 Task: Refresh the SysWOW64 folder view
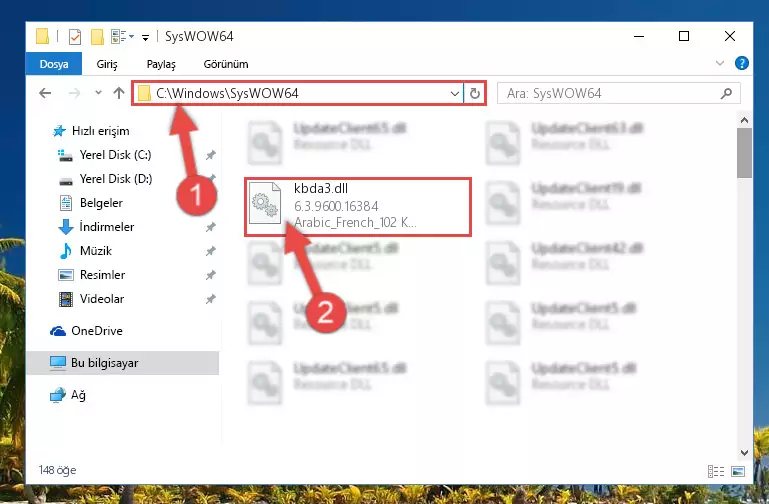click(x=475, y=93)
